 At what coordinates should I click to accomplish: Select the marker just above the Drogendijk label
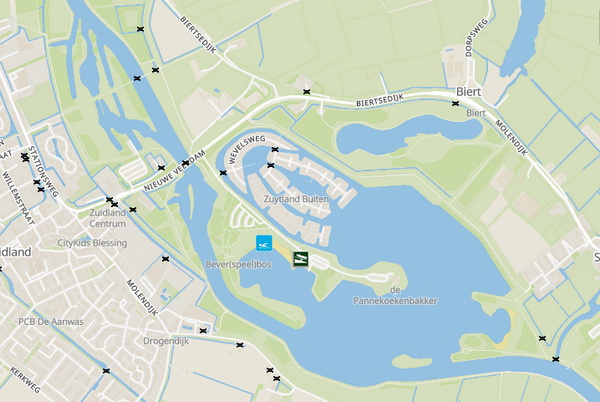click(203, 330)
